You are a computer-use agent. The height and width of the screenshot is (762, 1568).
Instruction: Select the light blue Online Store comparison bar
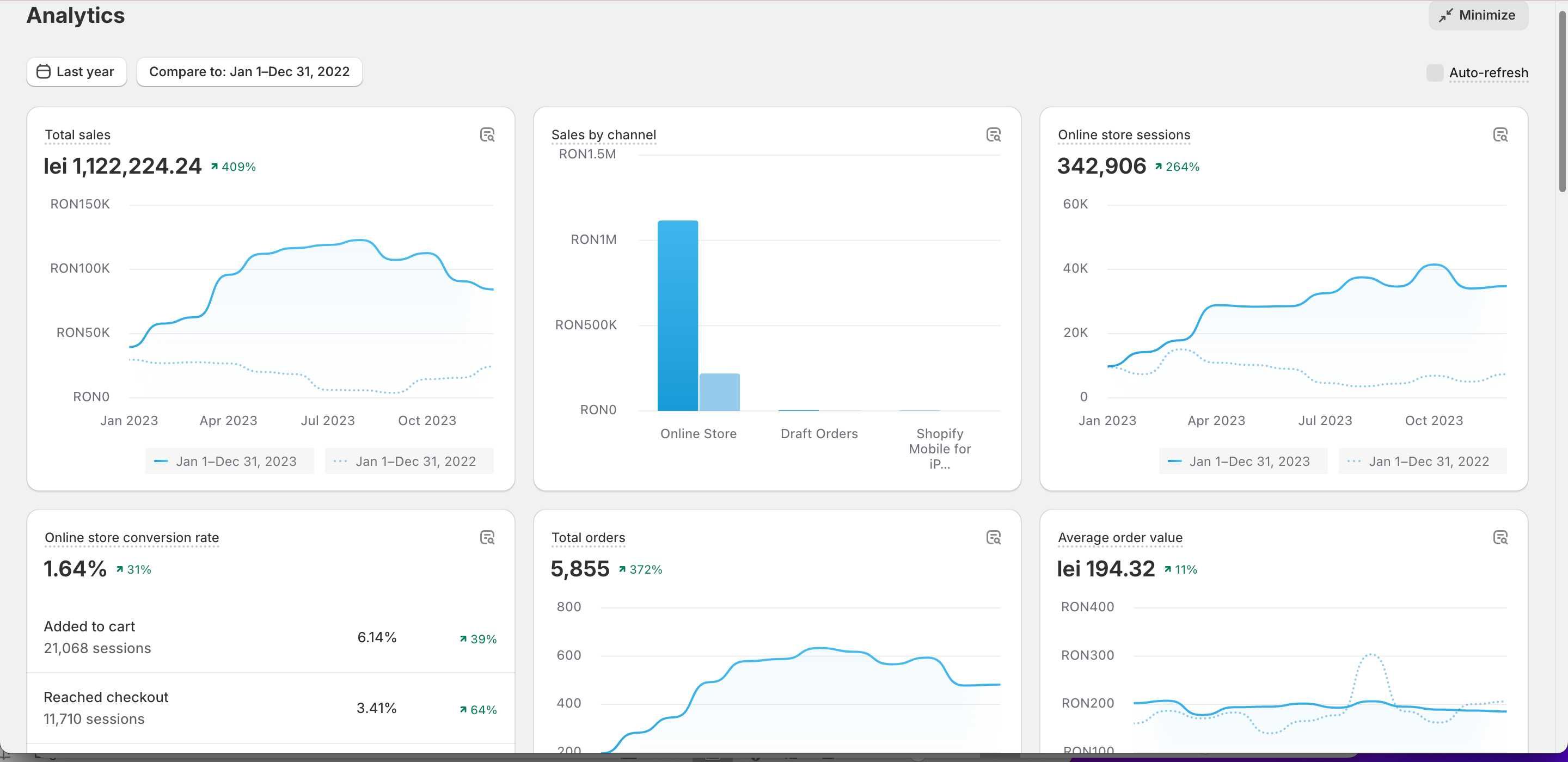click(x=719, y=392)
